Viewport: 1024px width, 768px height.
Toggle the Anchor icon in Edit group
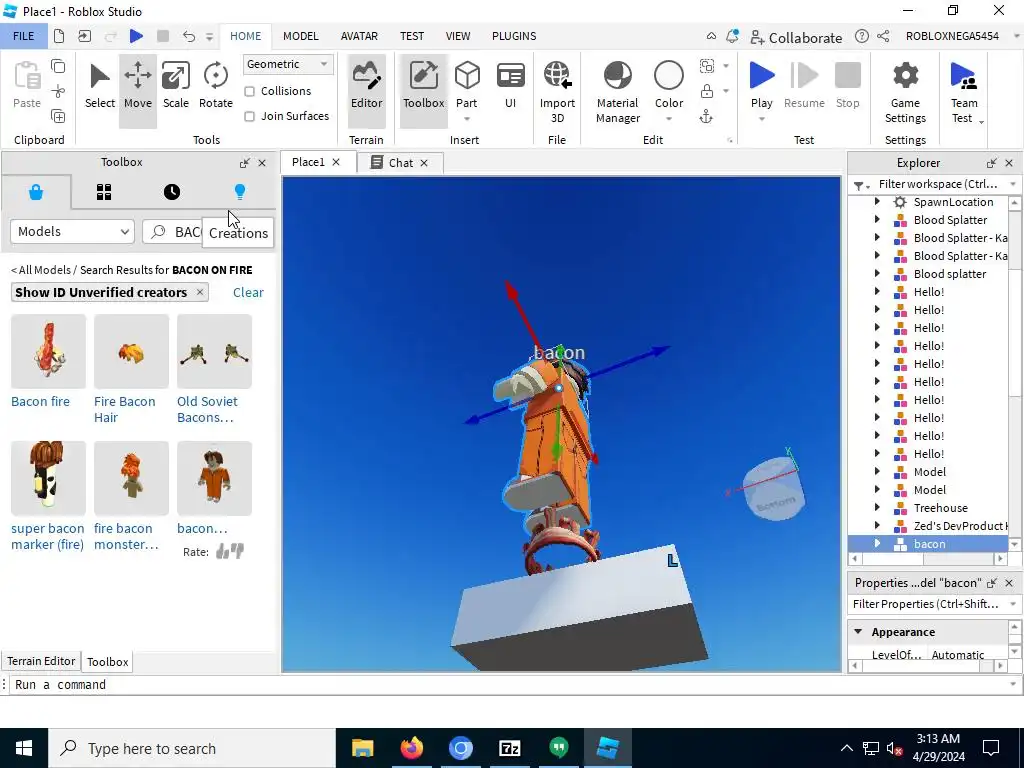(x=706, y=117)
